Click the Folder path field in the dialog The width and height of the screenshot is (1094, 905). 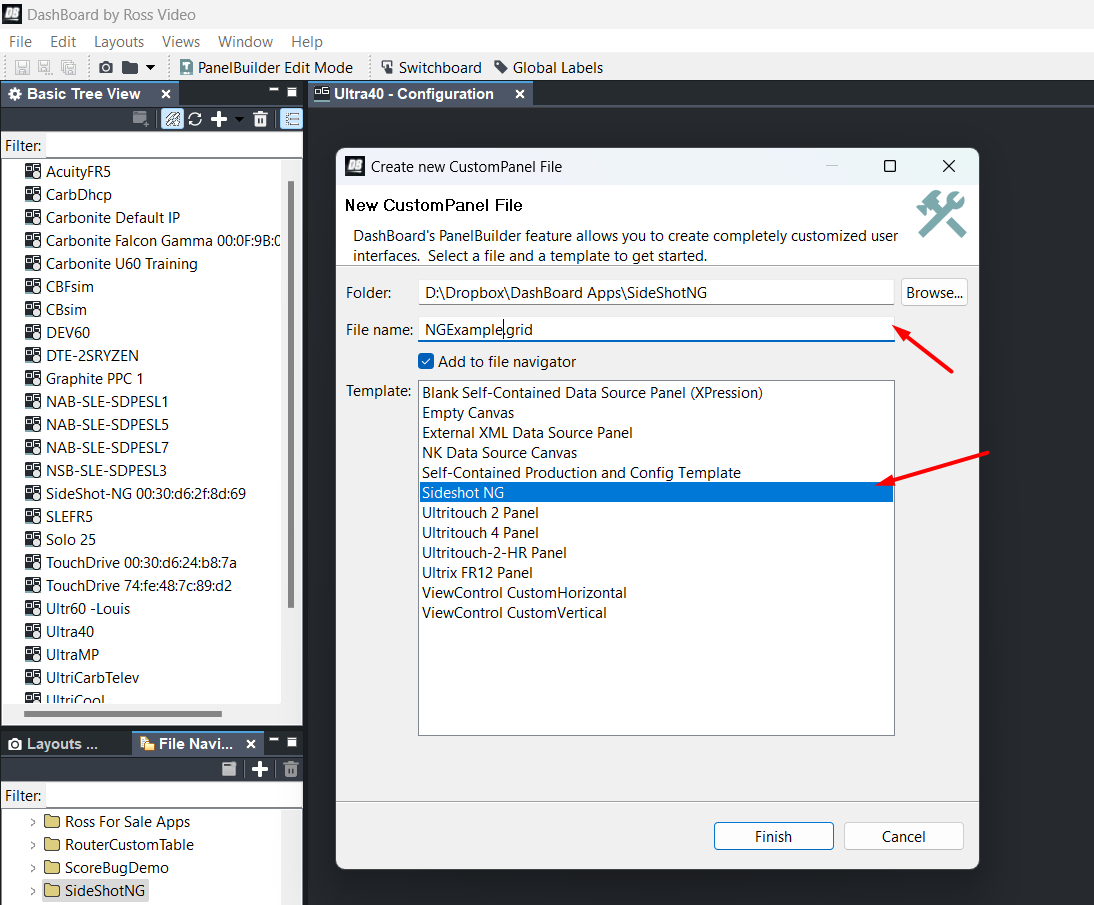pyautogui.click(x=656, y=293)
